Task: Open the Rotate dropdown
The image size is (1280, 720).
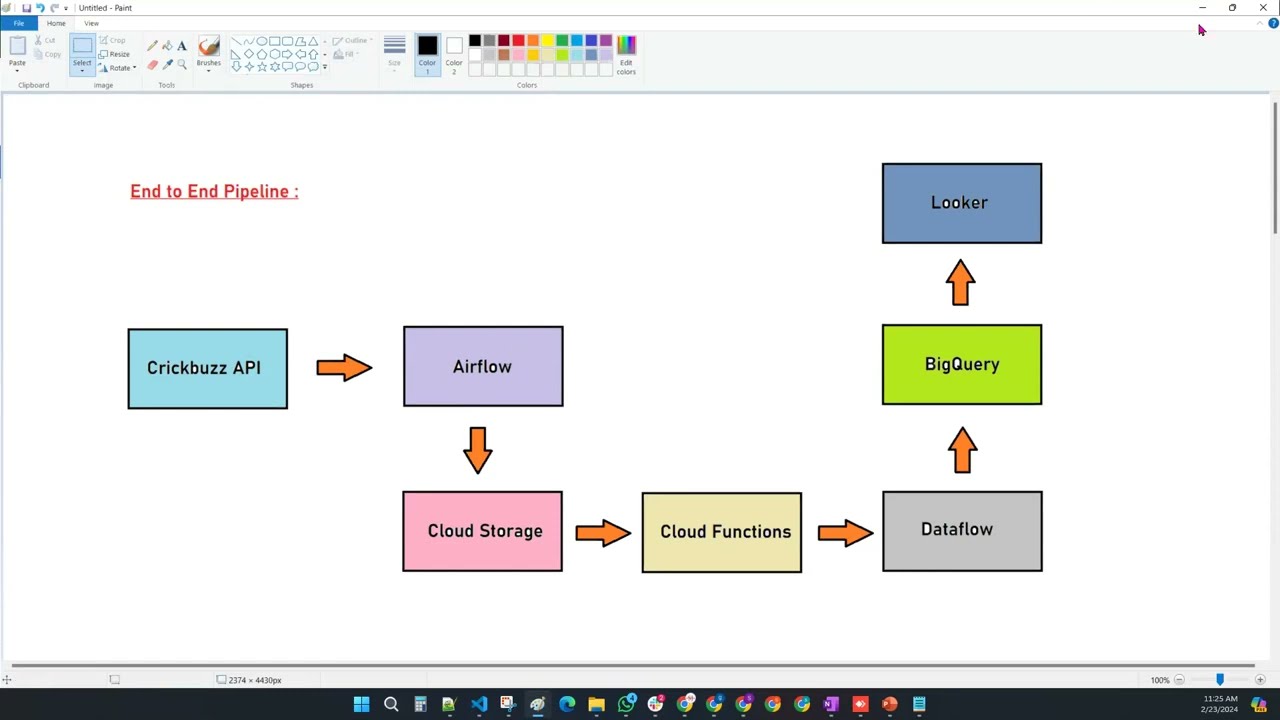Action: 117,68
